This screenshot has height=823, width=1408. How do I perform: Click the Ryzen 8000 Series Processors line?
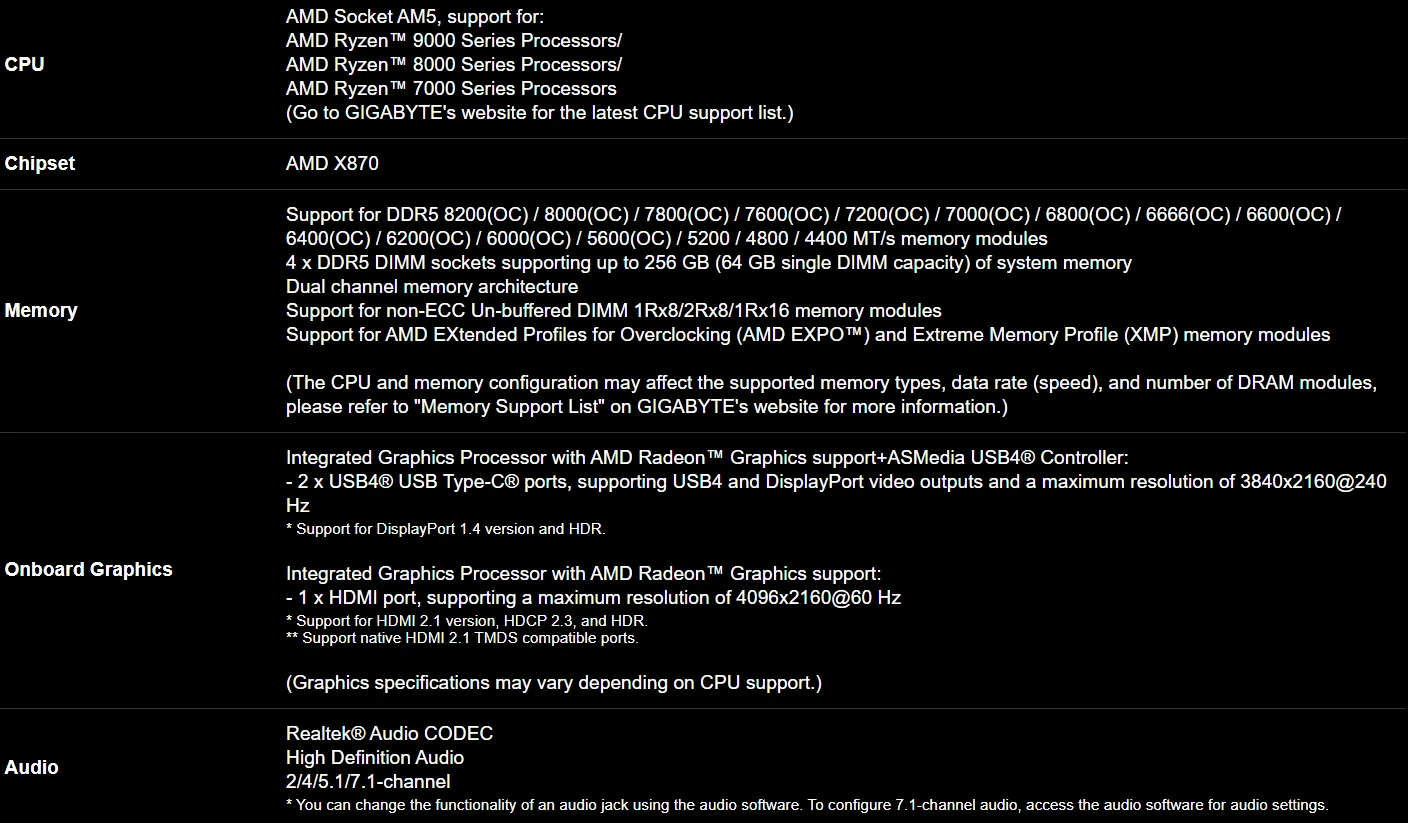[454, 64]
